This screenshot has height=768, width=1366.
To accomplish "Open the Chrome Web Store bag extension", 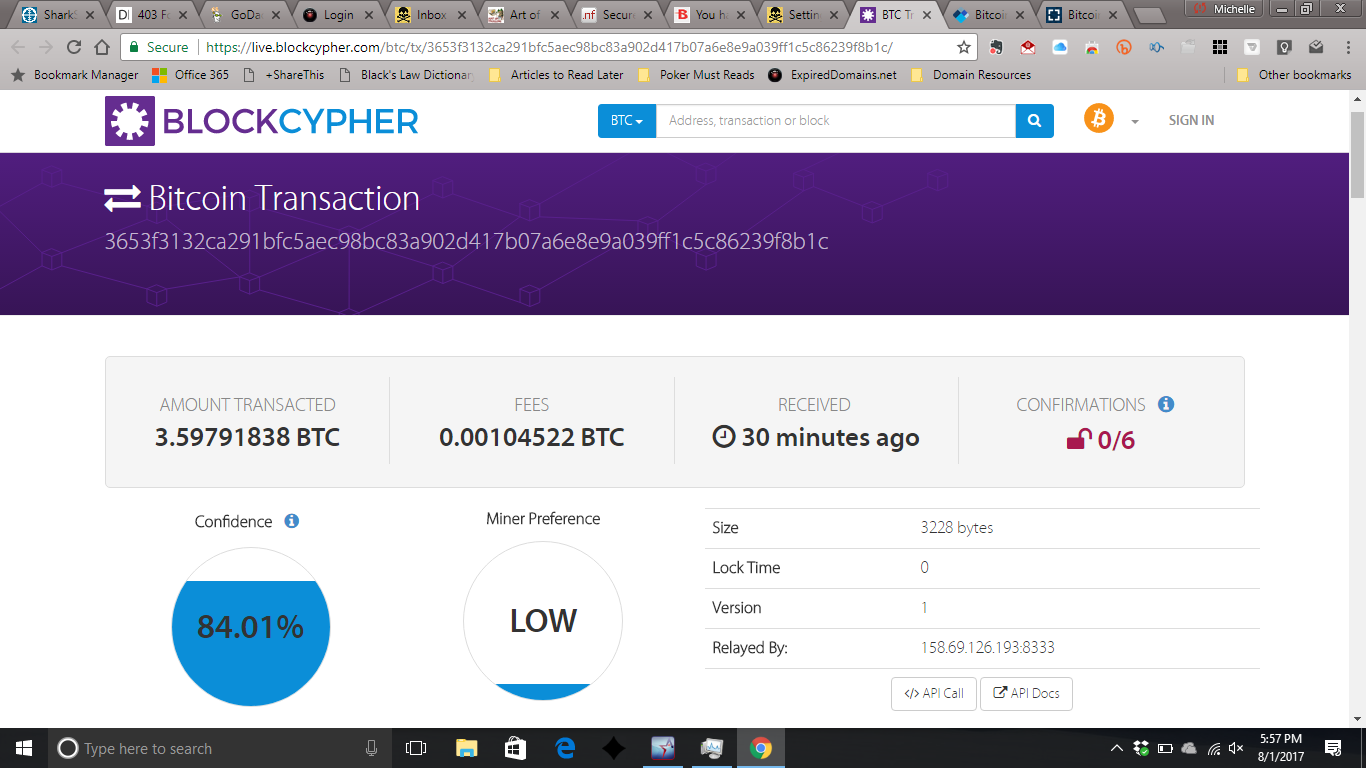I will [1092, 47].
